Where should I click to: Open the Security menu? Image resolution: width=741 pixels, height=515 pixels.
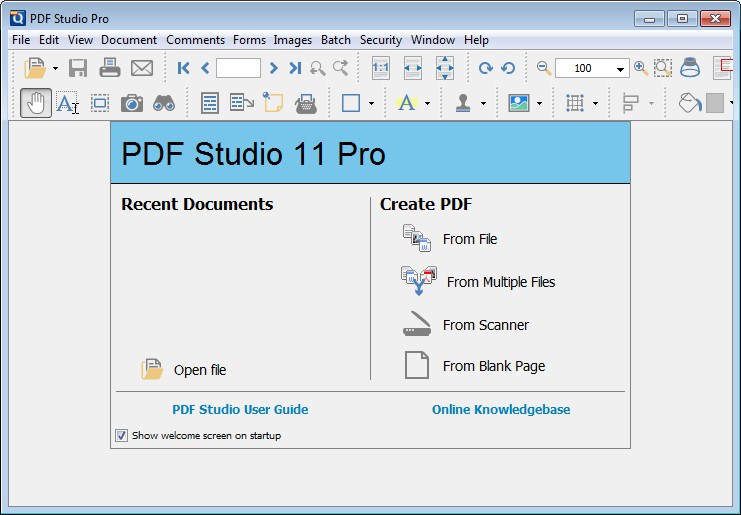(x=381, y=40)
